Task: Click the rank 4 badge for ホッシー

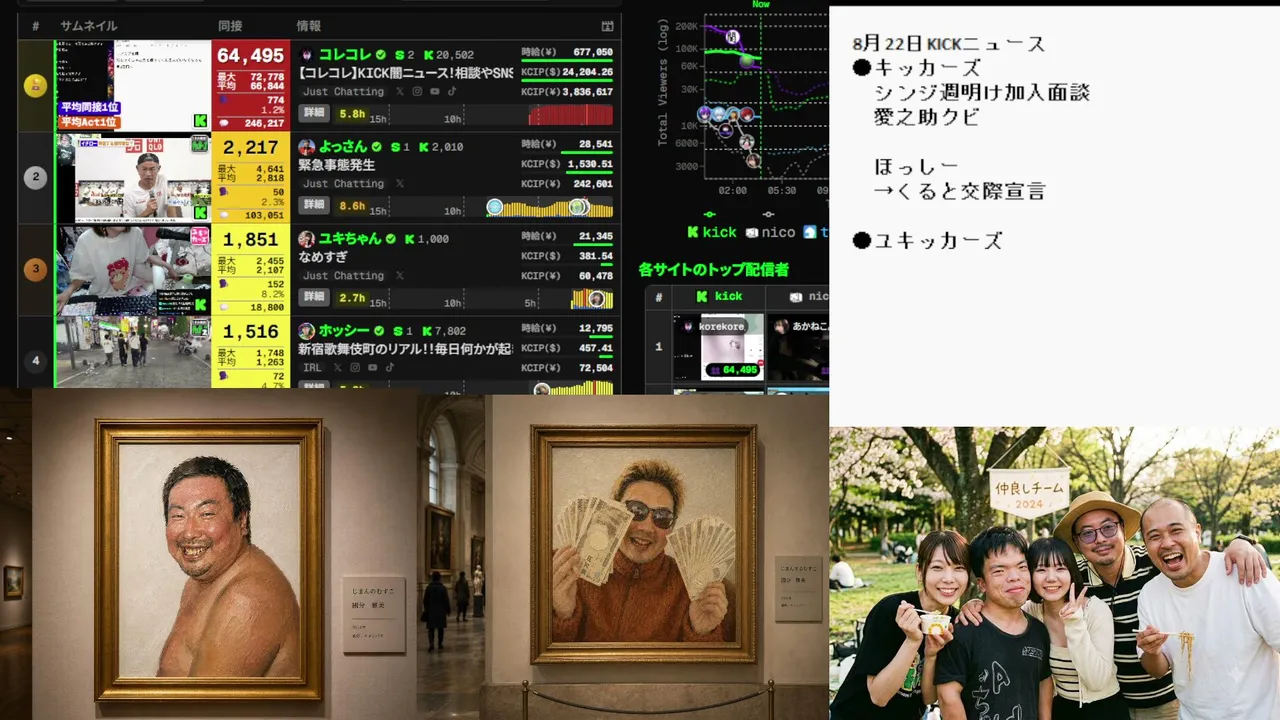Action: pos(35,360)
